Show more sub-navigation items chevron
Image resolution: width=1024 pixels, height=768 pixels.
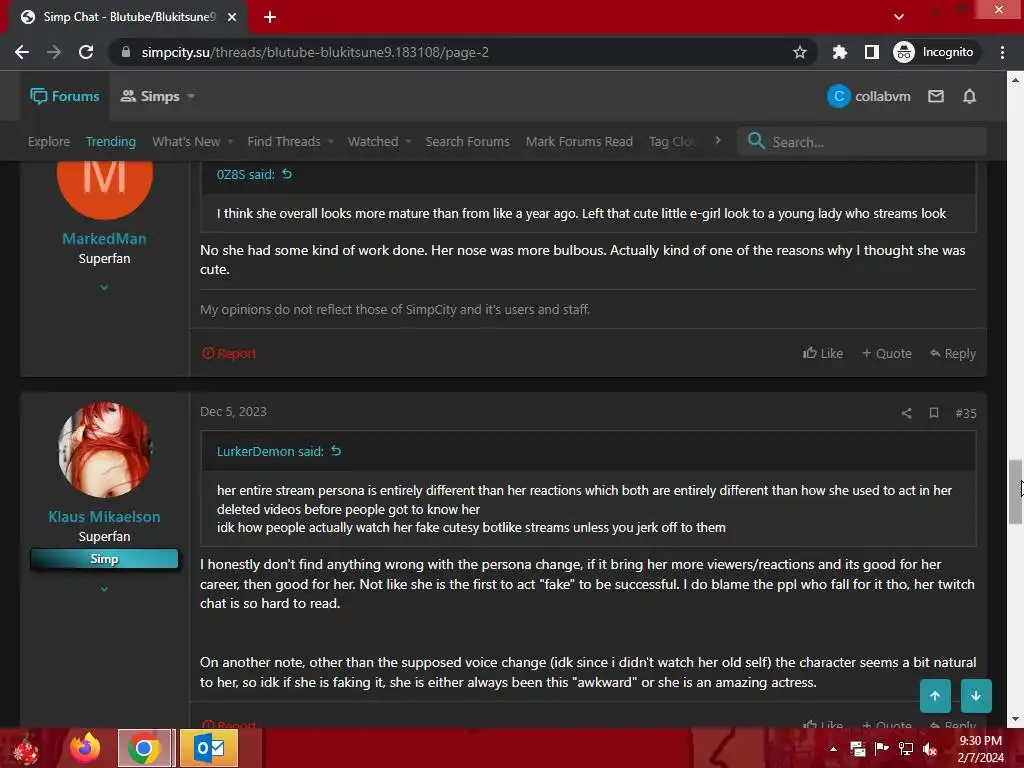[x=718, y=140]
